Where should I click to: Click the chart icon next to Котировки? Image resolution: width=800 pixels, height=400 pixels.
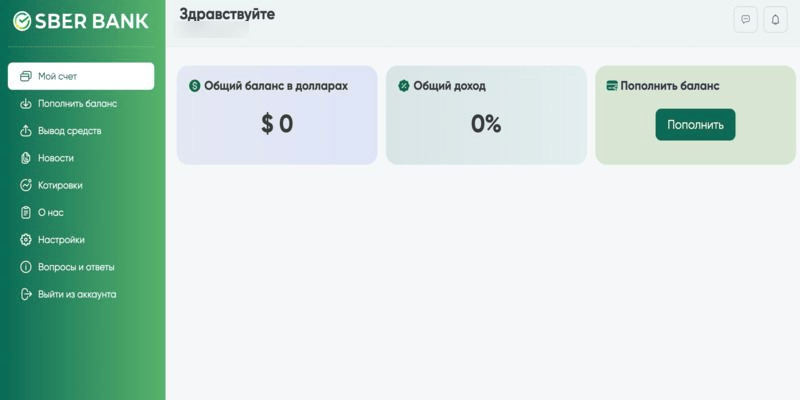(26, 185)
